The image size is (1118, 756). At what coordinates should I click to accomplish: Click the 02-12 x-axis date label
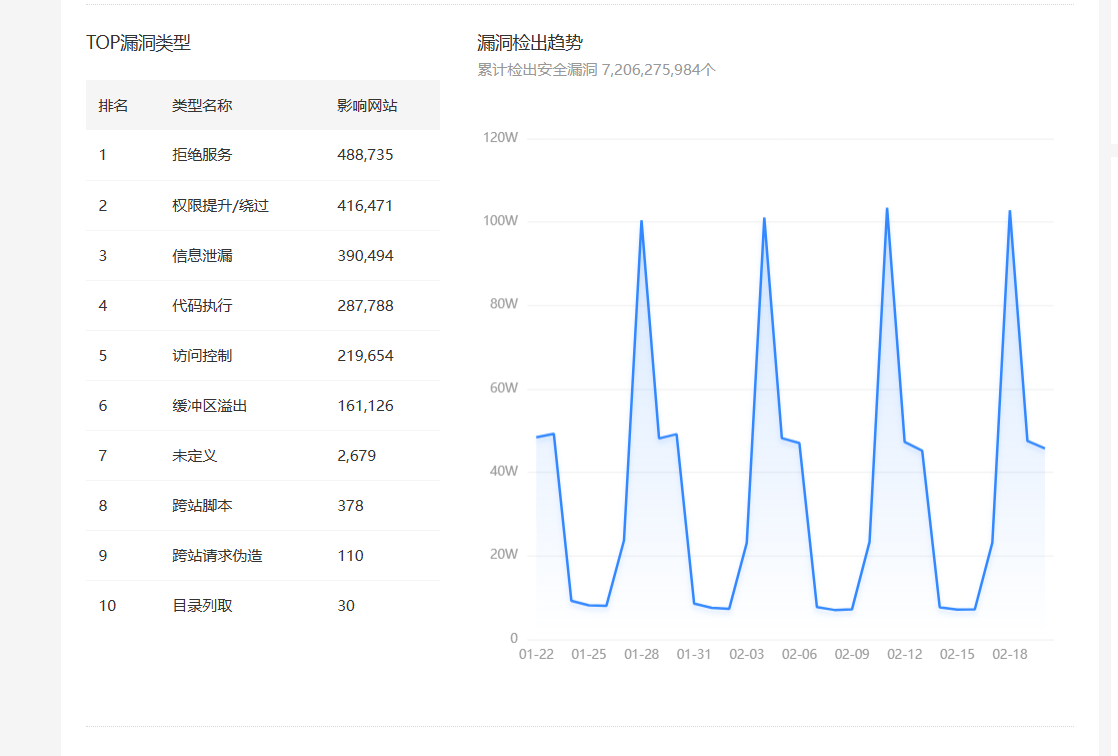click(904, 654)
